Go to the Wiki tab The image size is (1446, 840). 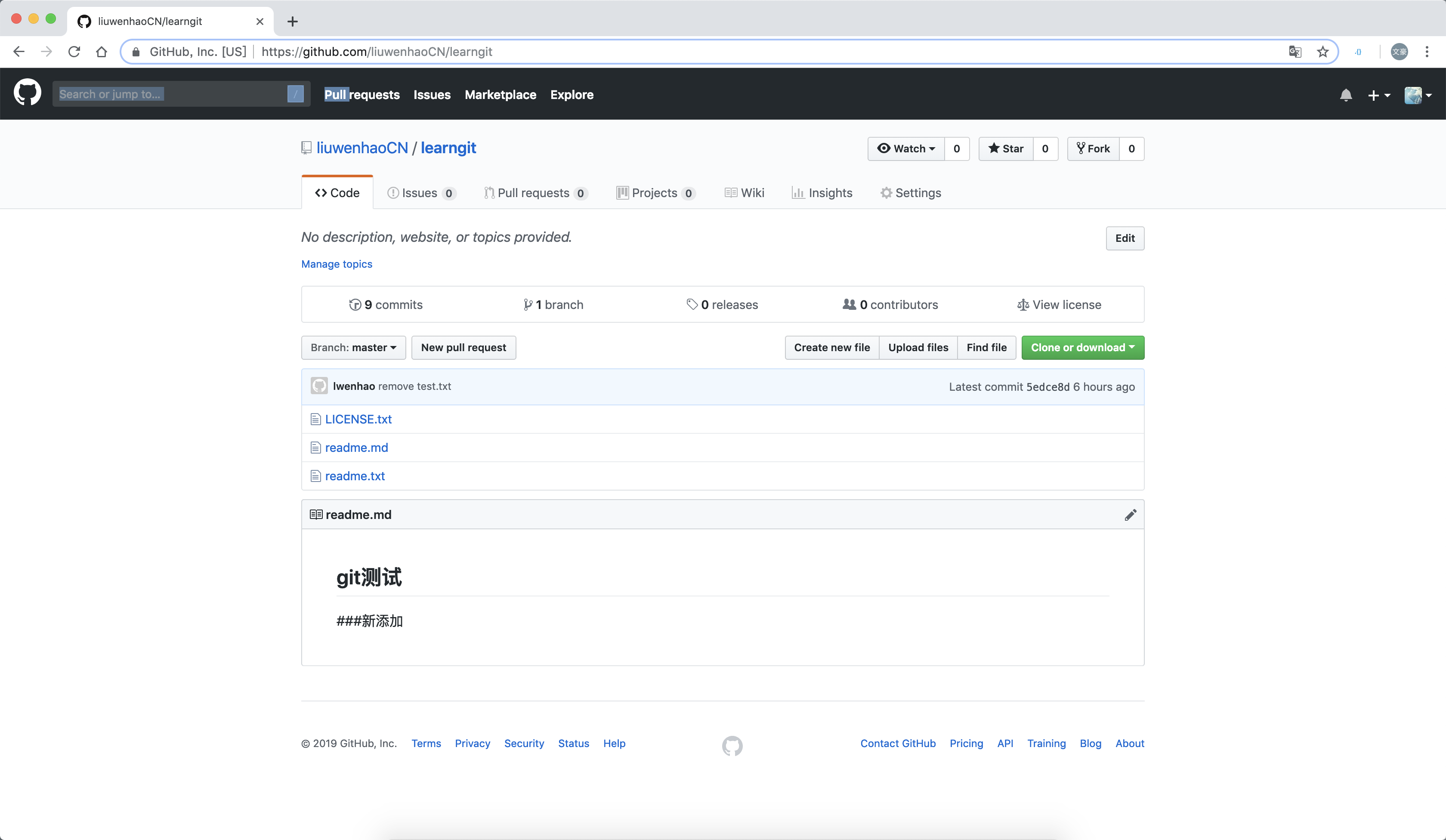[x=744, y=193]
